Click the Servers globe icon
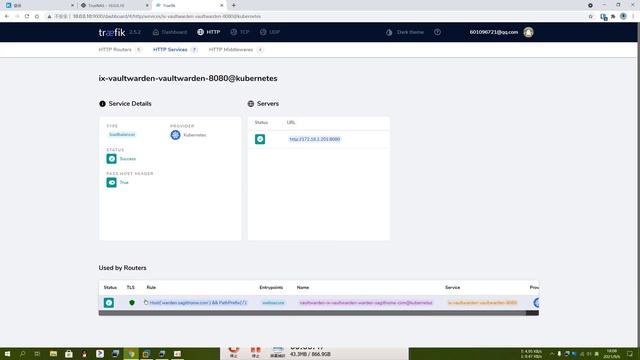640x360 pixels. click(251, 104)
